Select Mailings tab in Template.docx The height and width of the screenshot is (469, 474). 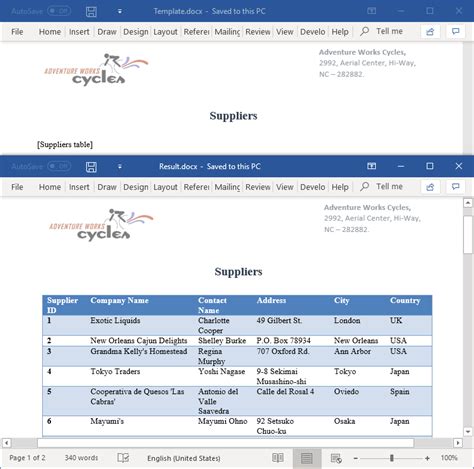tap(227, 32)
